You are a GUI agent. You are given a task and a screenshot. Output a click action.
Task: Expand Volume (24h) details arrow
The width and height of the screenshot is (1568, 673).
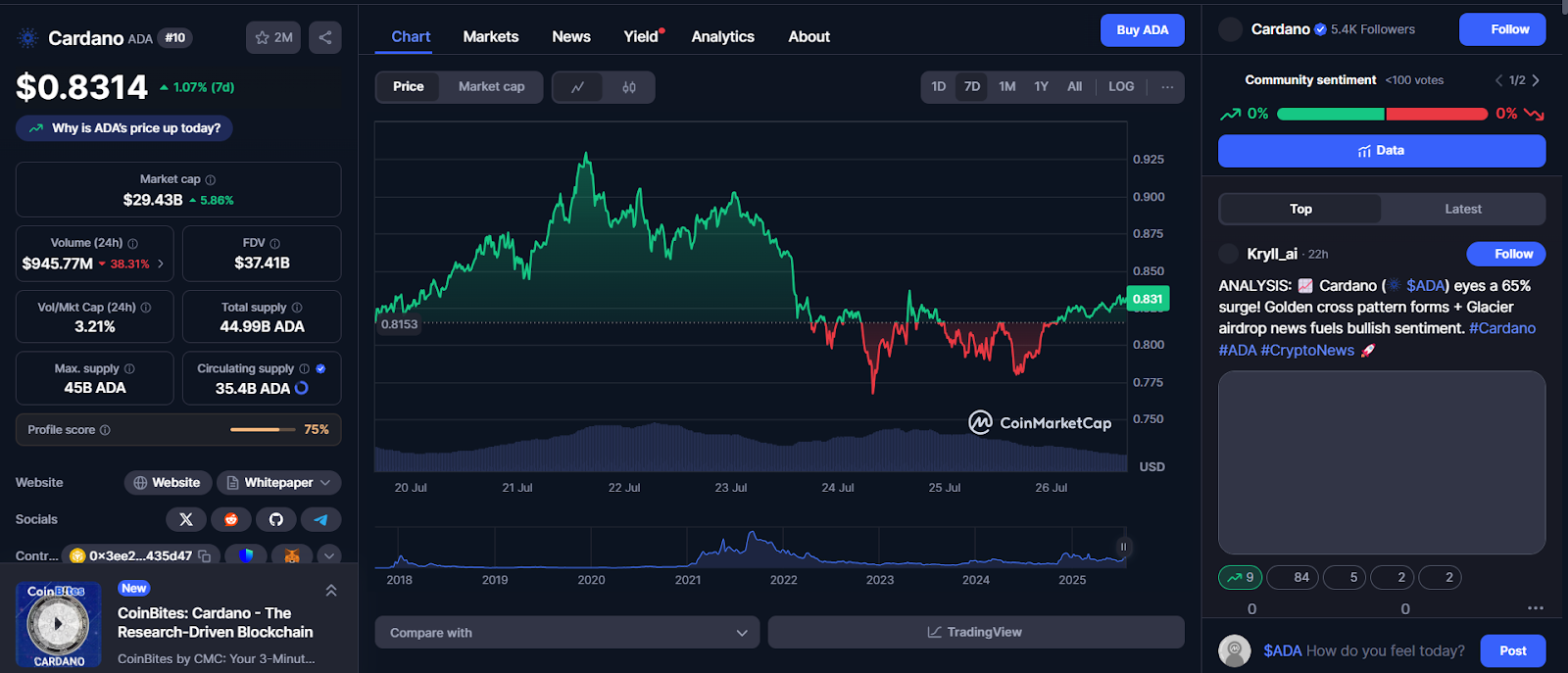tap(161, 264)
